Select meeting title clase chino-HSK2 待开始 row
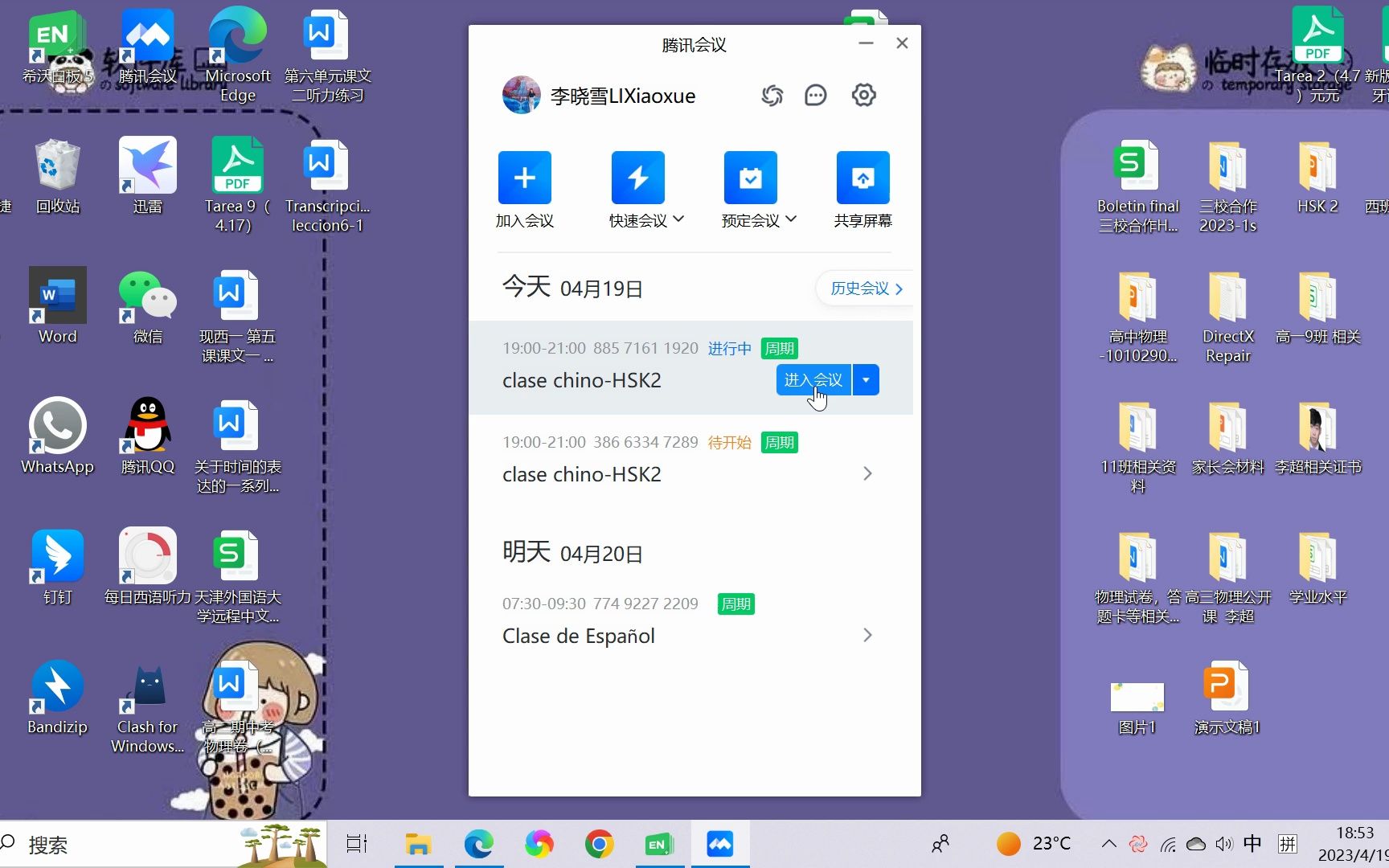This screenshot has width=1389, height=868. tap(582, 474)
